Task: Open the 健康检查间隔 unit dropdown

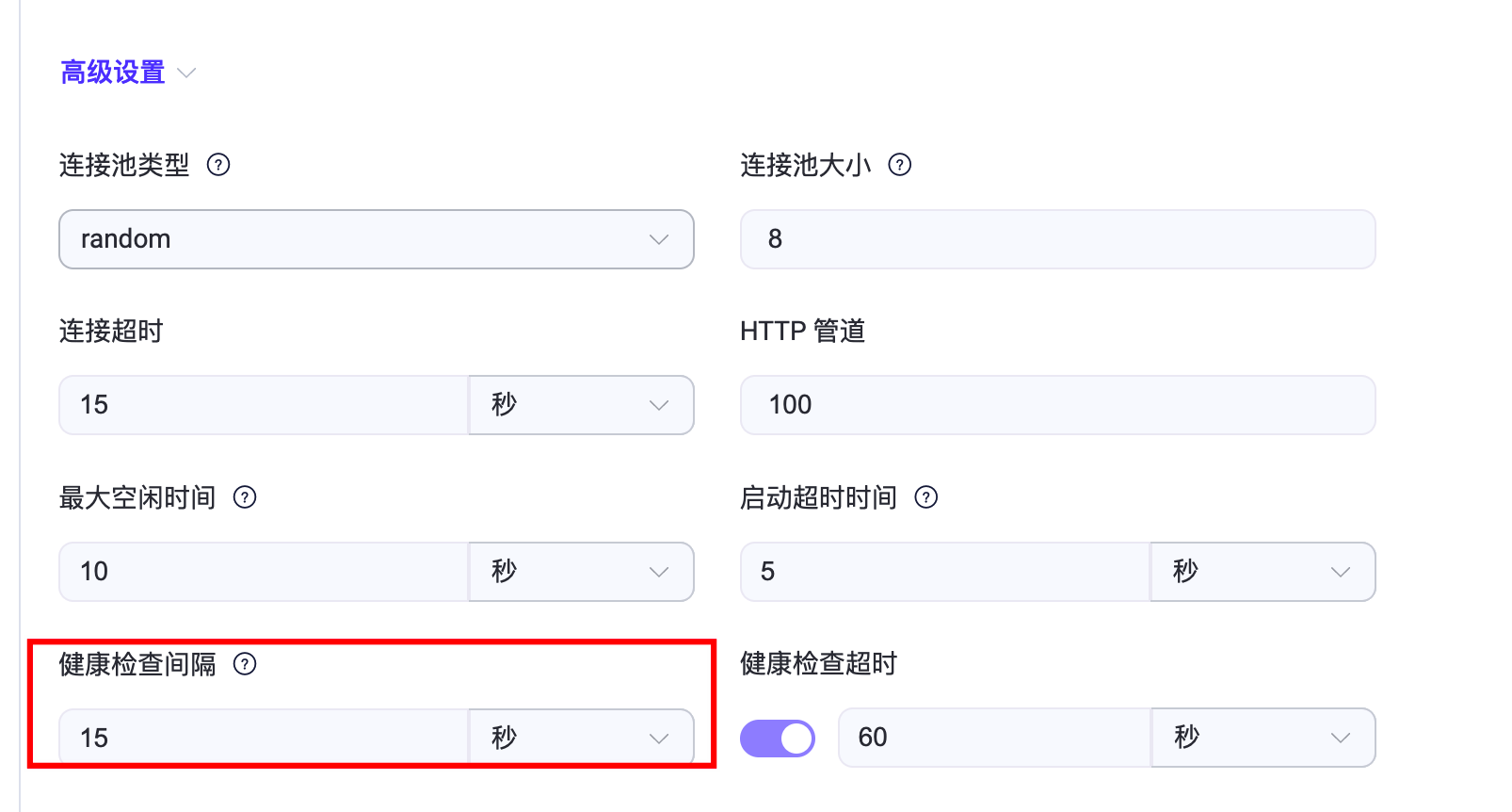Action: coord(581,738)
